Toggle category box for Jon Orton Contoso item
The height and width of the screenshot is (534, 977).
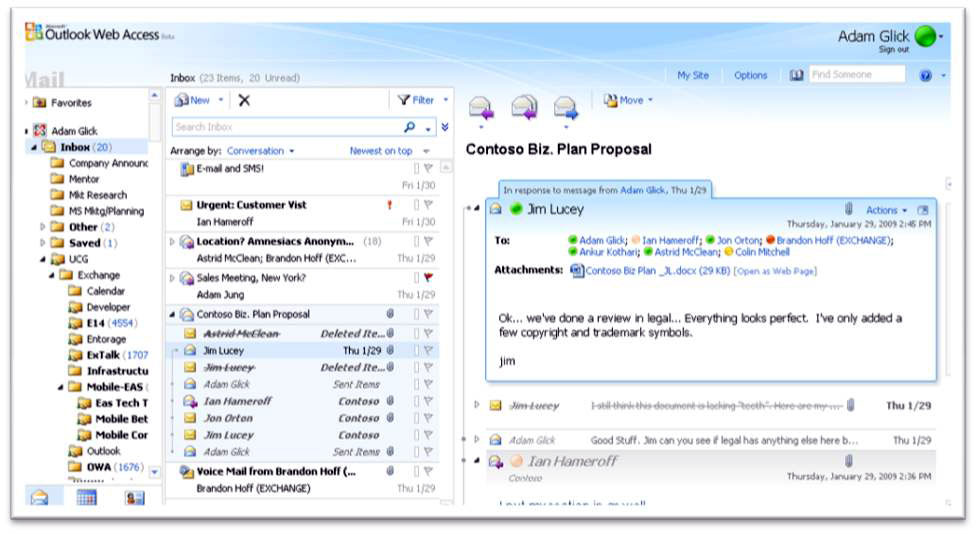tap(416, 418)
